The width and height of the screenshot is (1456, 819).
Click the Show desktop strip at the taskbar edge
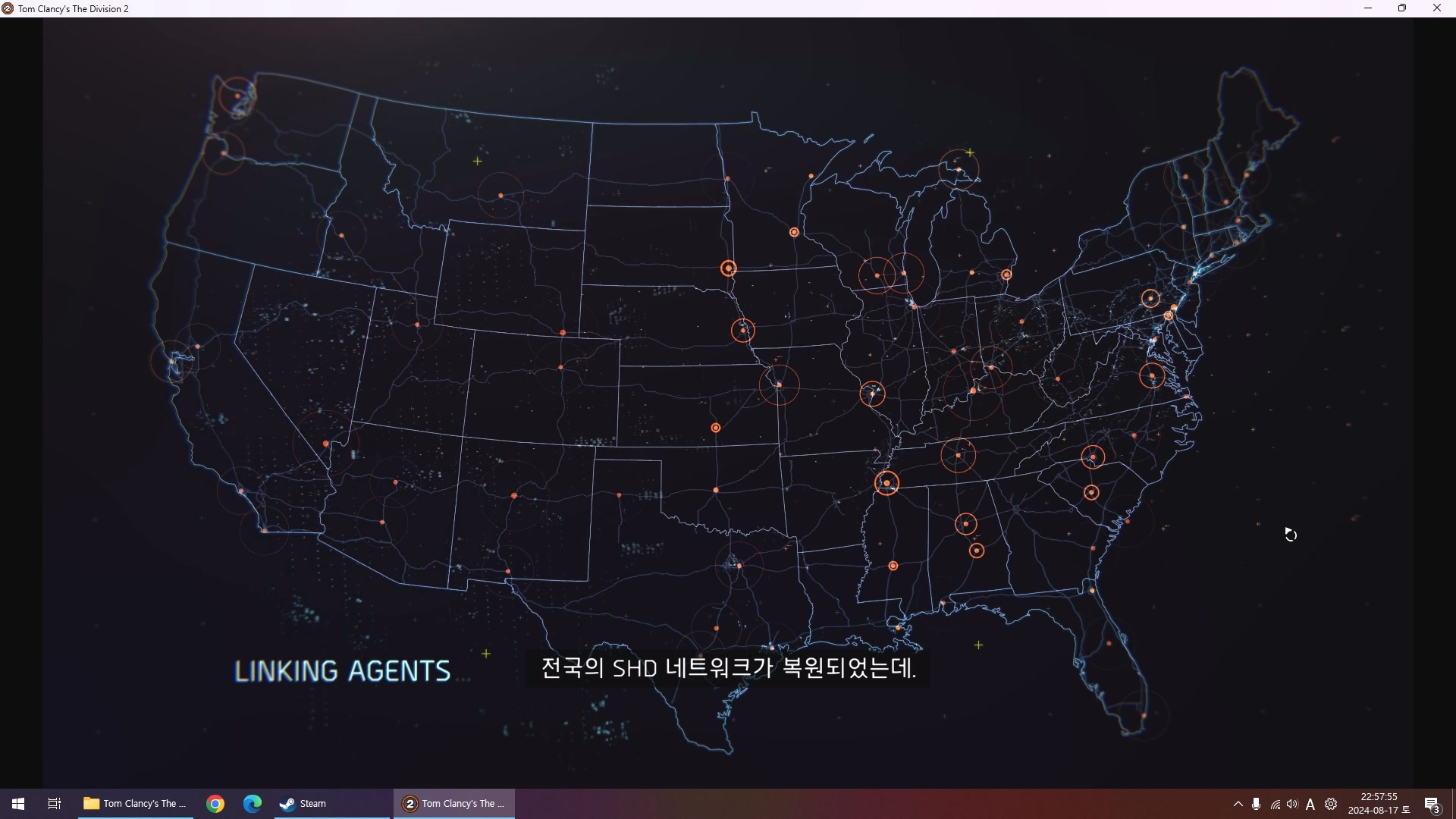pos(1453,804)
